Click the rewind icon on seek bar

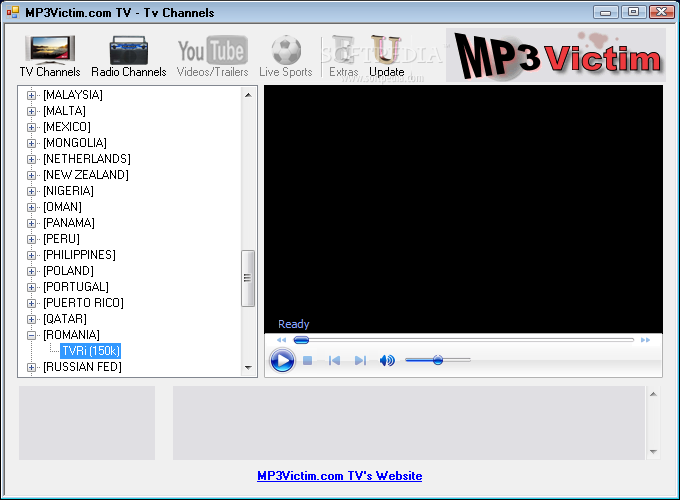pos(281,340)
